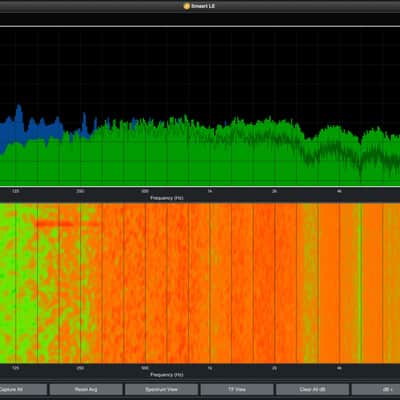Switch to TF View
The height and width of the screenshot is (400, 400).
[237, 389]
